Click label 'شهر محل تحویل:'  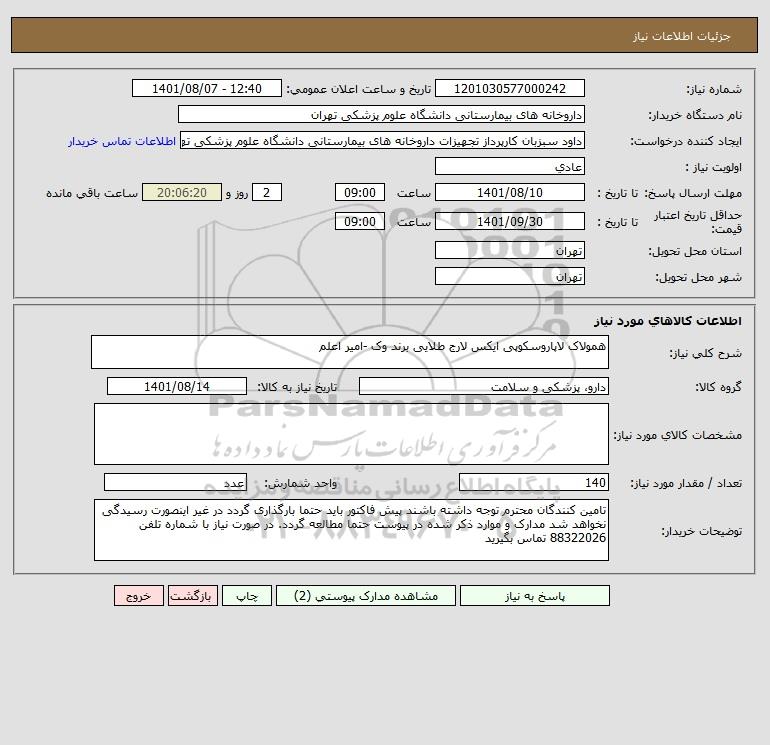[699, 277]
